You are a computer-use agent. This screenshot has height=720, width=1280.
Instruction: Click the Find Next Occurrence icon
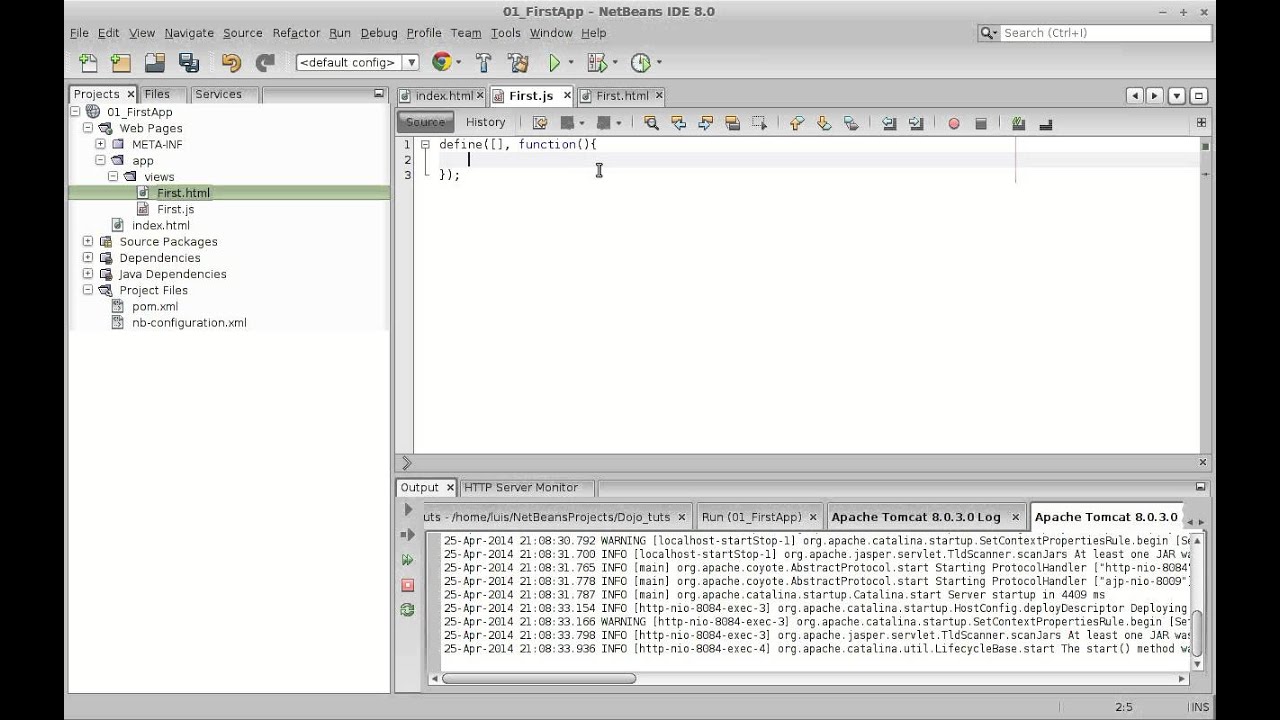pos(705,123)
